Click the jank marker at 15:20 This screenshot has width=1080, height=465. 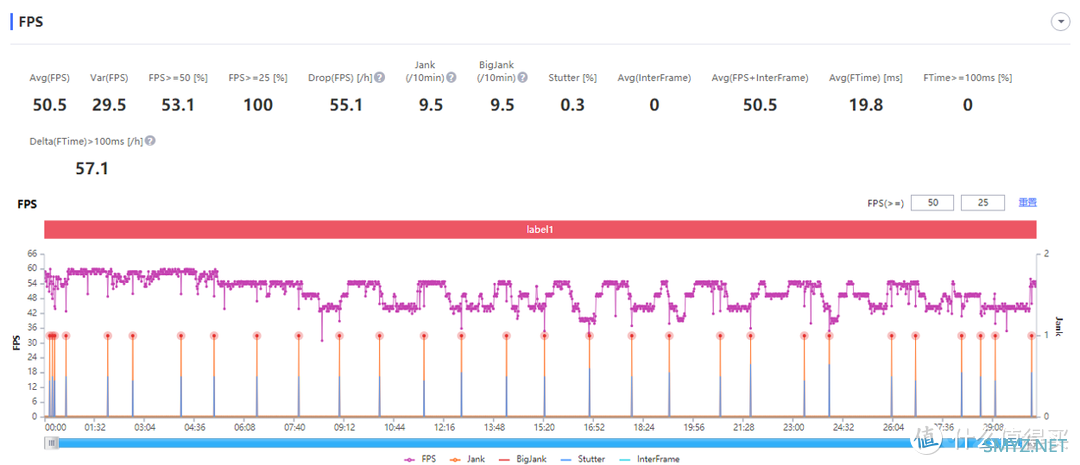(x=544, y=335)
